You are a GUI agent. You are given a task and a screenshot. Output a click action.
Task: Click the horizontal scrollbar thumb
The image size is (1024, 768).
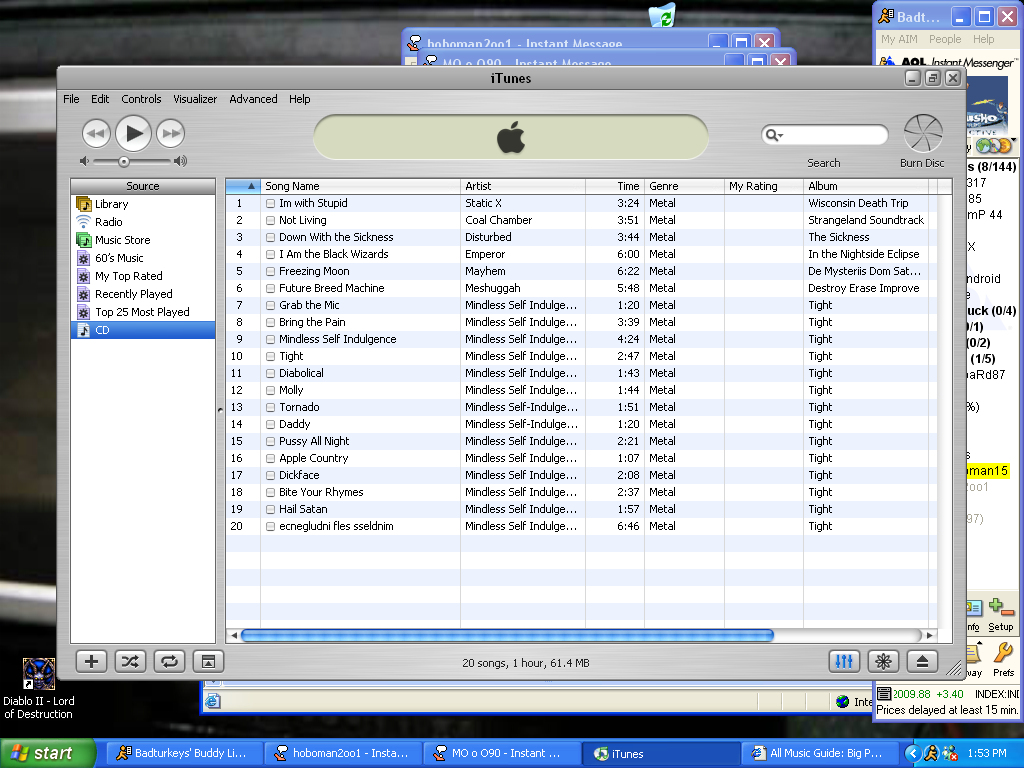pyautogui.click(x=507, y=635)
